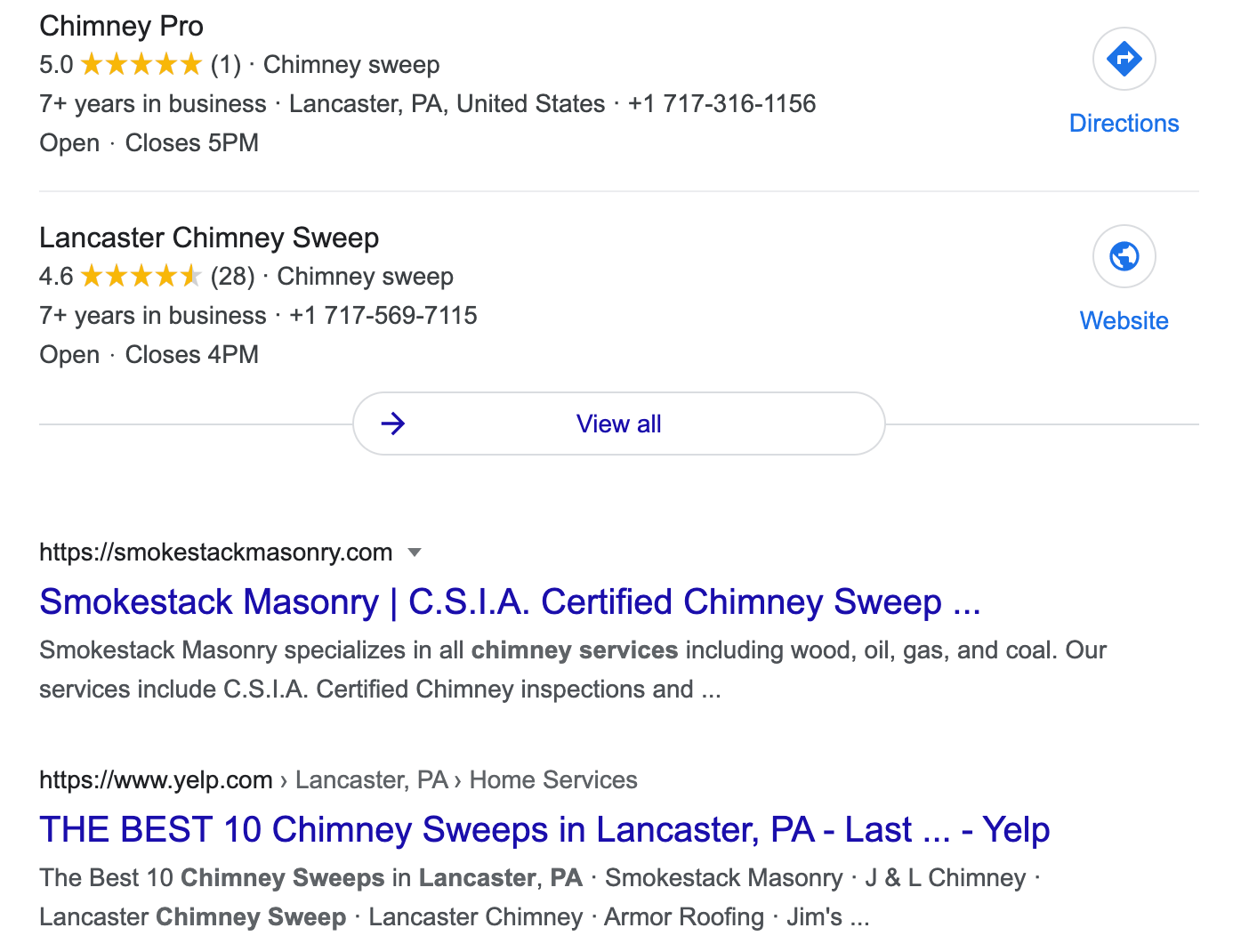Viewport: 1249px width, 952px height.
Task: Open the Smokestack Masonry result title
Action: point(510,602)
